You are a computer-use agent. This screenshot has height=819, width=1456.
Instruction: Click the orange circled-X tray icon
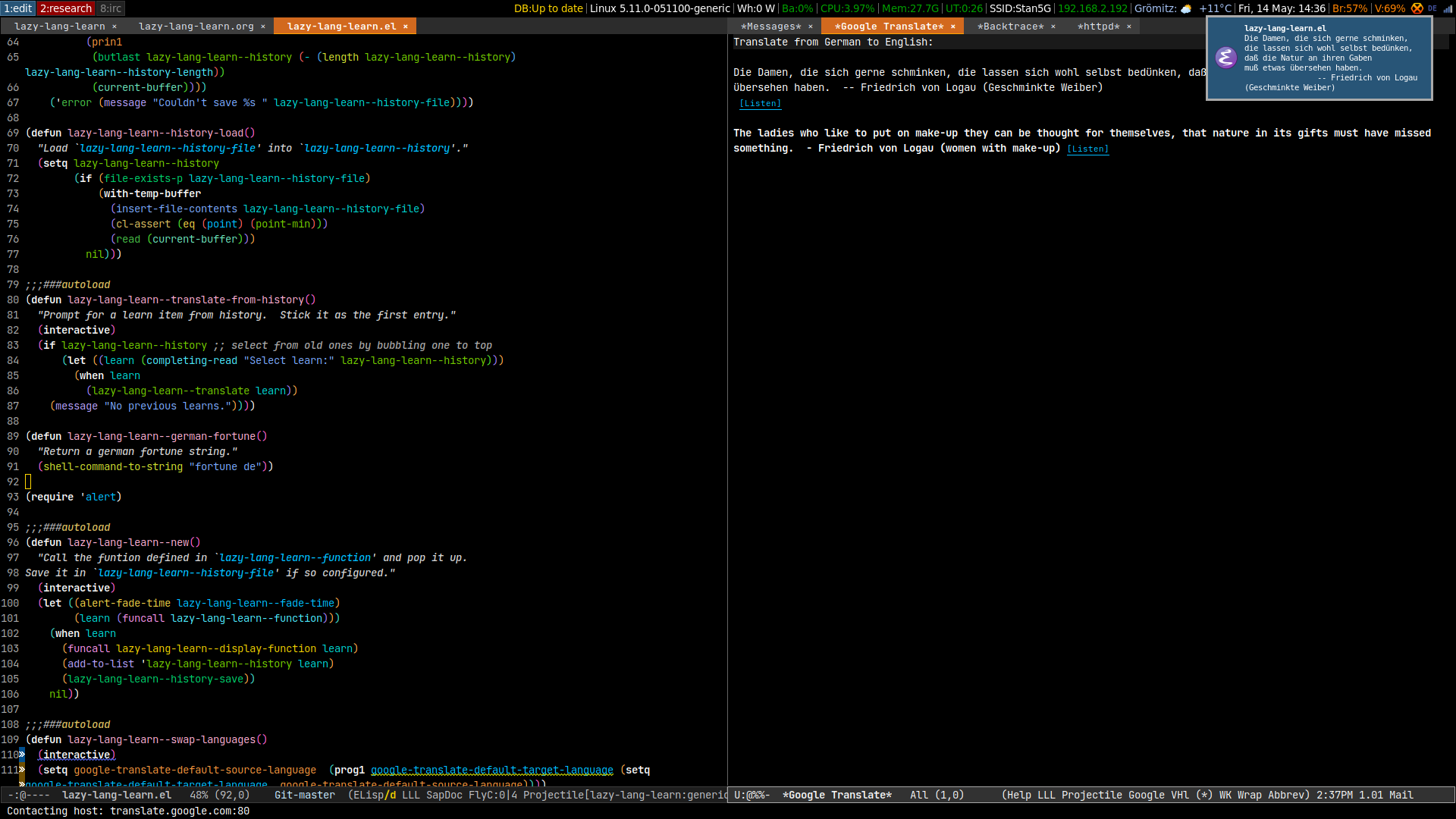pyautogui.click(x=1417, y=8)
